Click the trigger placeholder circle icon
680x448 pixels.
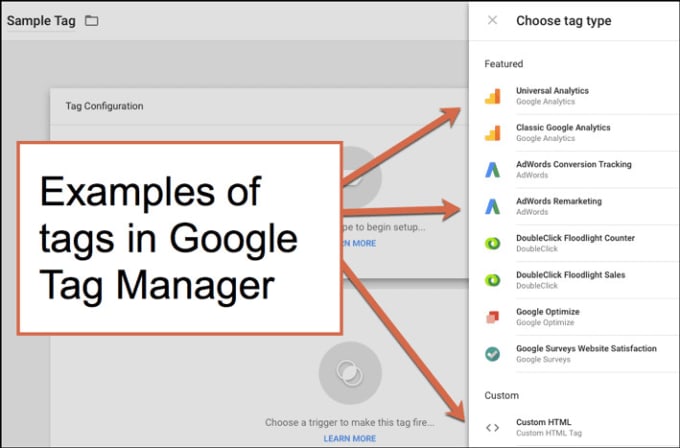point(350,373)
